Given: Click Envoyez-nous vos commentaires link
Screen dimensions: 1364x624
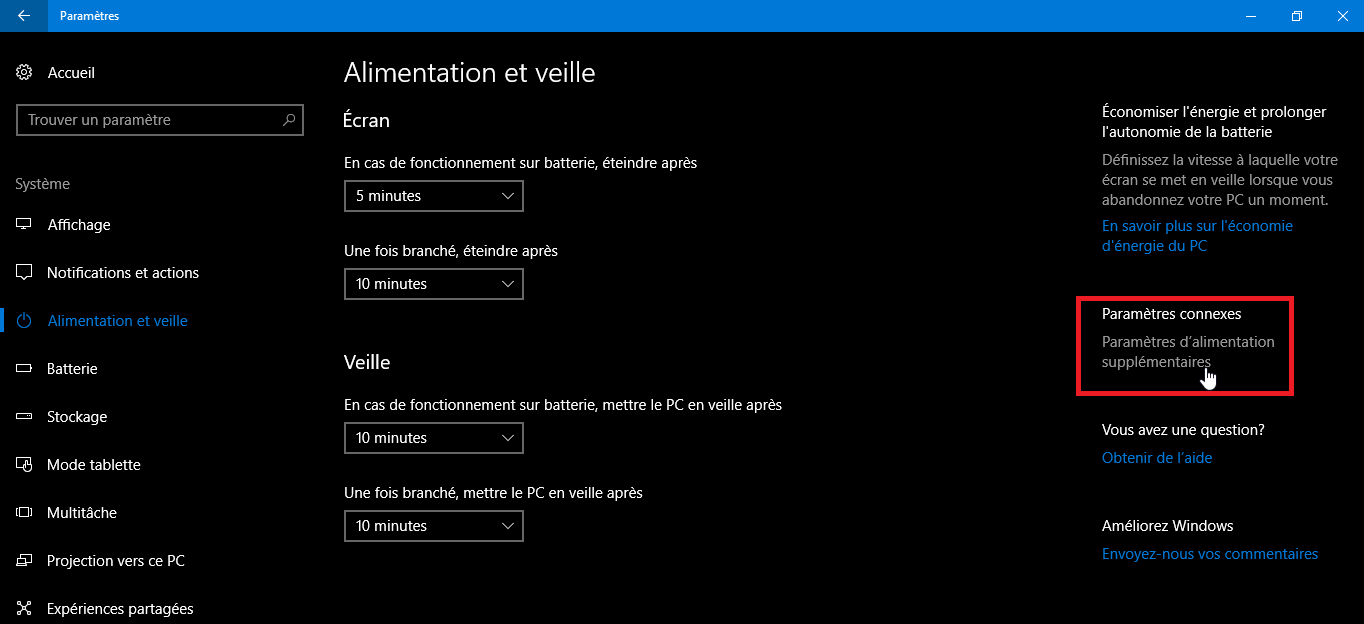Looking at the screenshot, I should 1209,554.
